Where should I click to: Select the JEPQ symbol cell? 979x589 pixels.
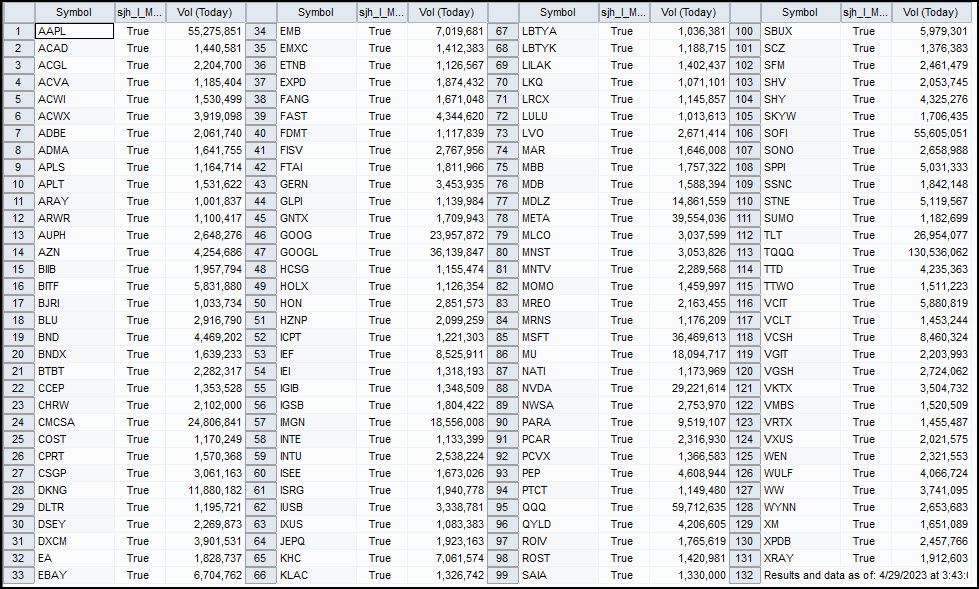pos(317,541)
